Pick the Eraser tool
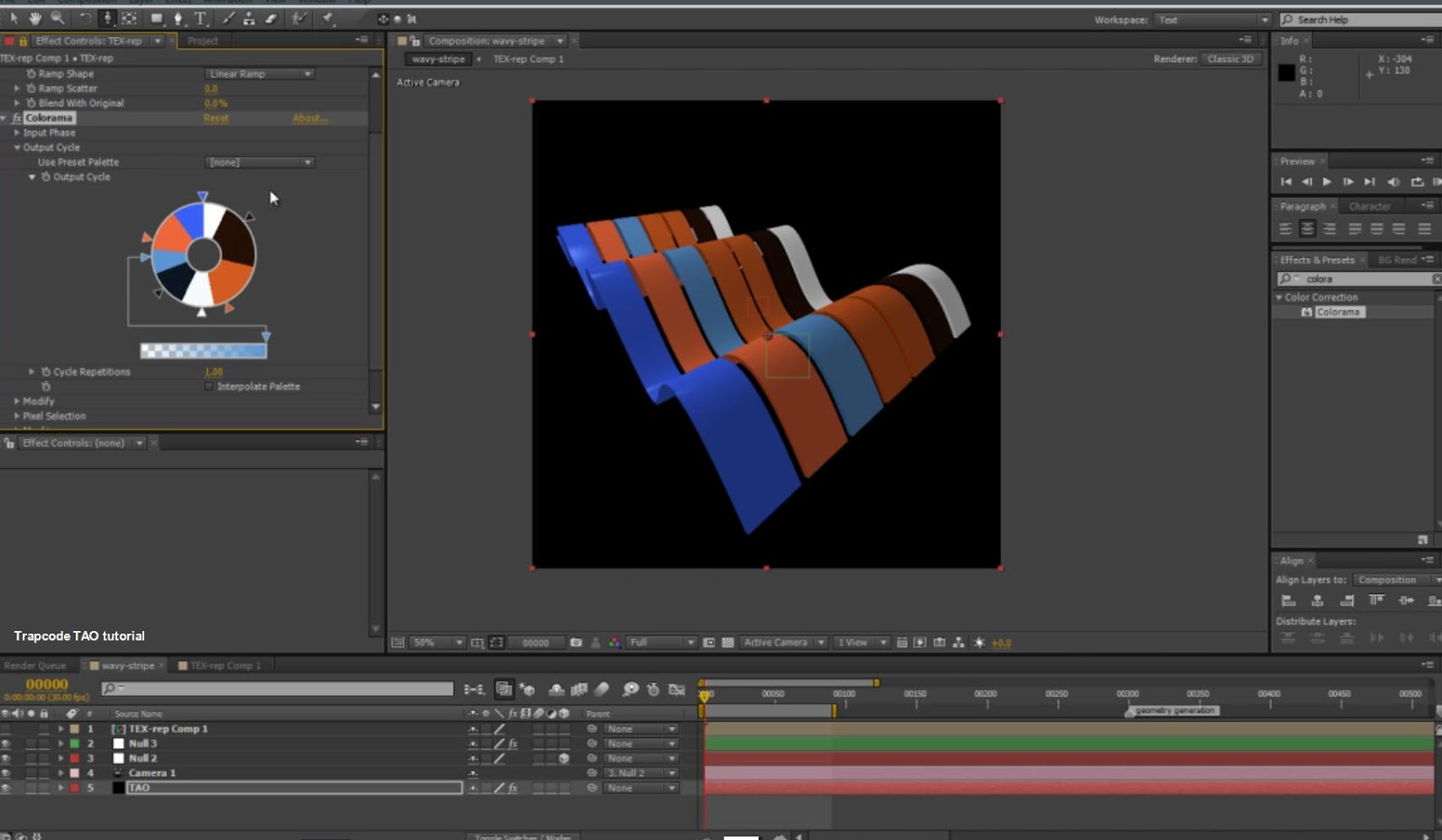1442x840 pixels. coord(270,18)
